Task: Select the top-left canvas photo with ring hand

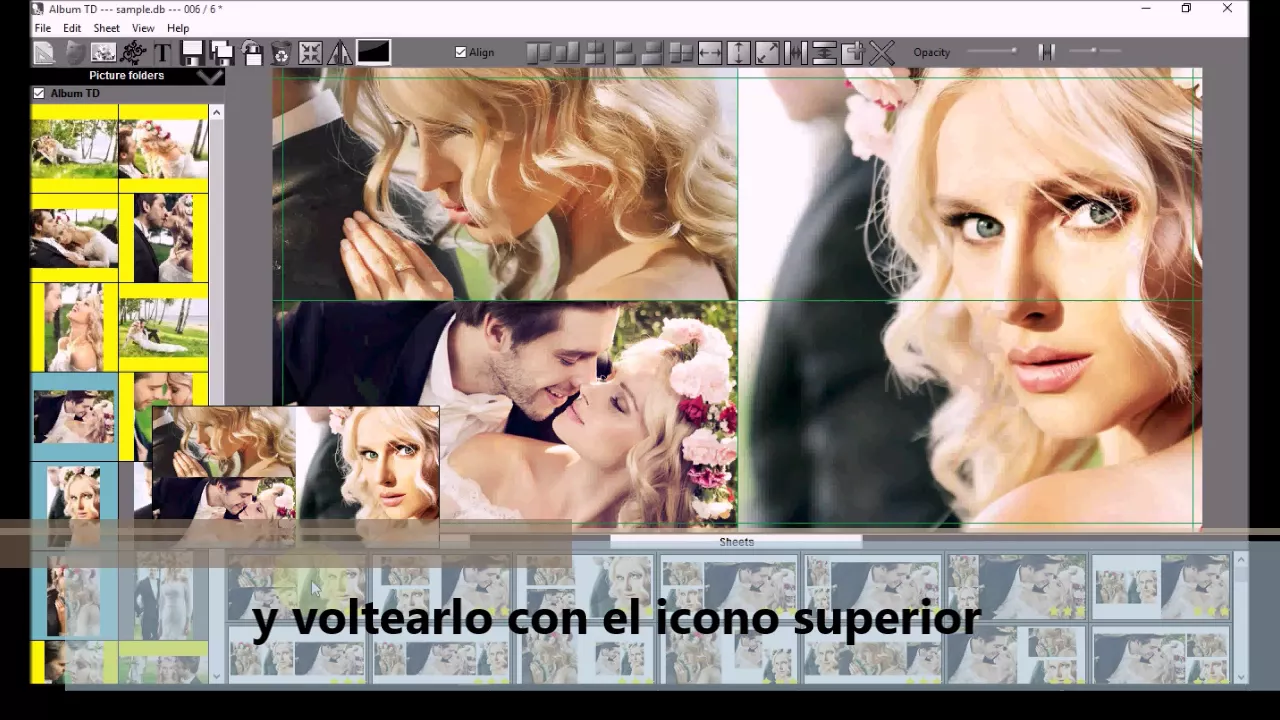Action: (x=505, y=184)
